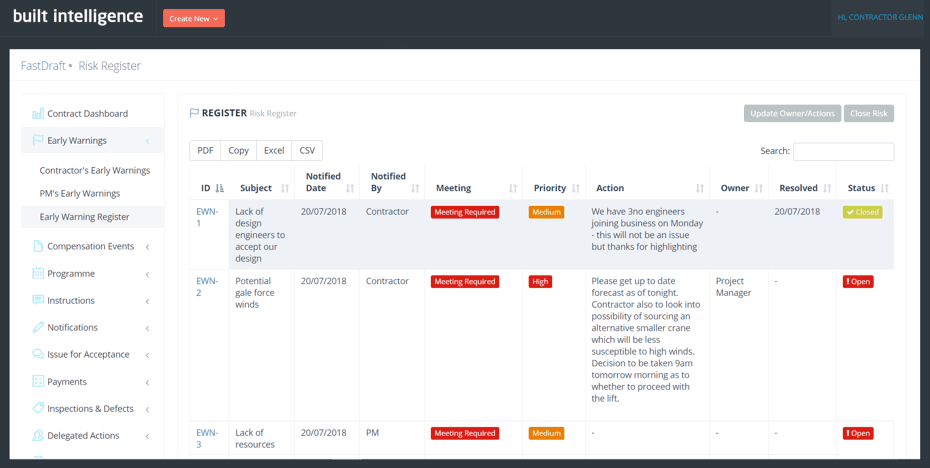
Task: Export the register as PDF
Action: pos(205,151)
